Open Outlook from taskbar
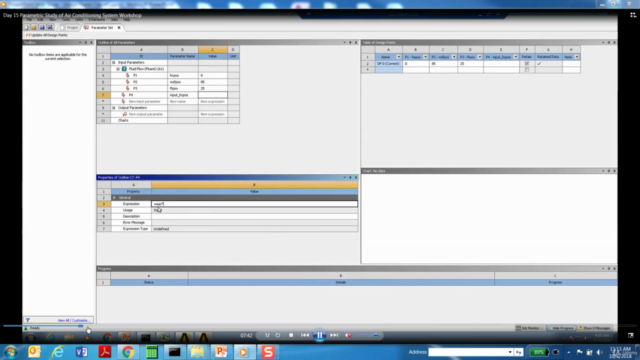The image size is (640, 360). (x=34, y=352)
